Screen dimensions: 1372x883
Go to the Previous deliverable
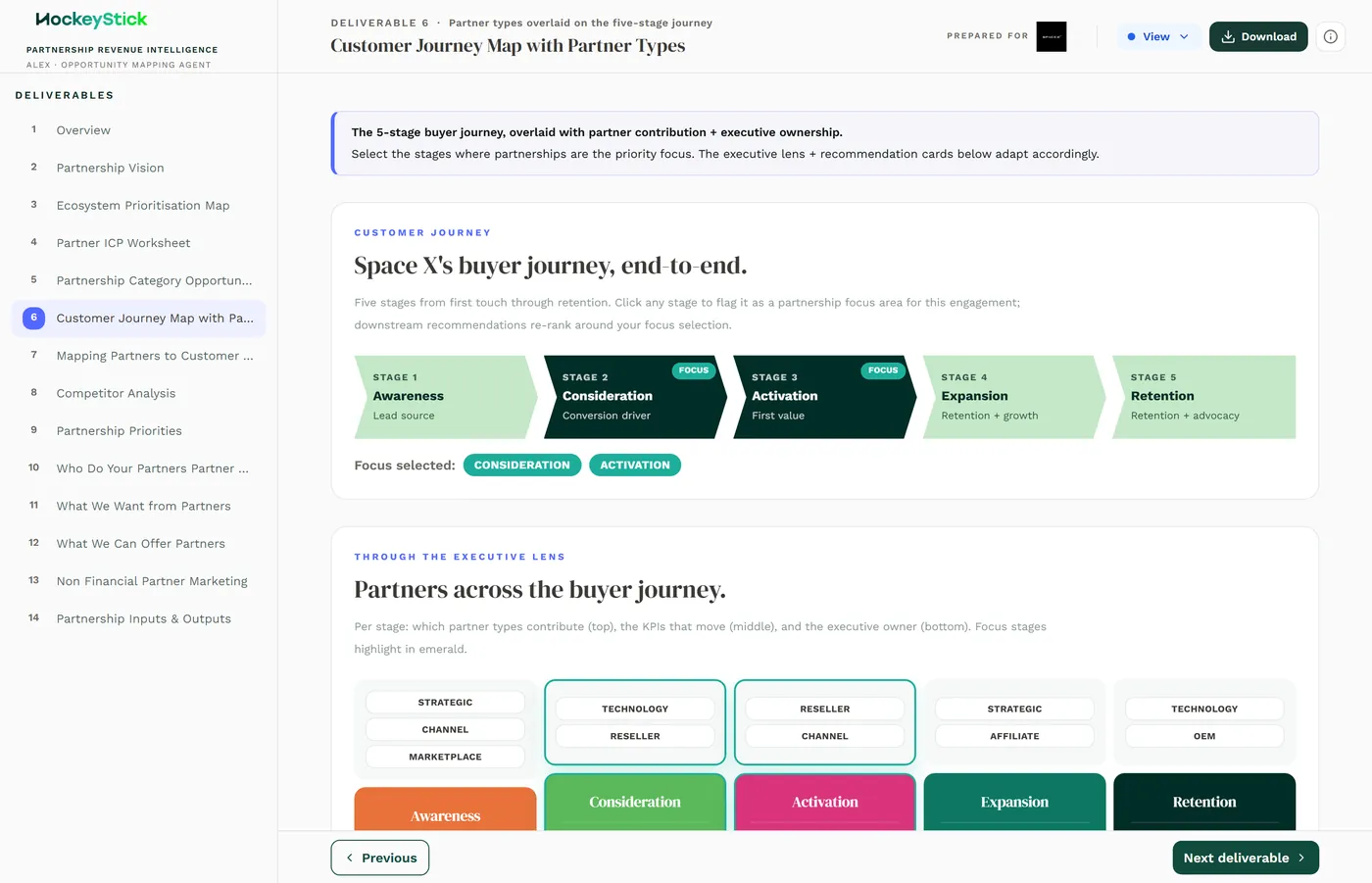click(380, 858)
